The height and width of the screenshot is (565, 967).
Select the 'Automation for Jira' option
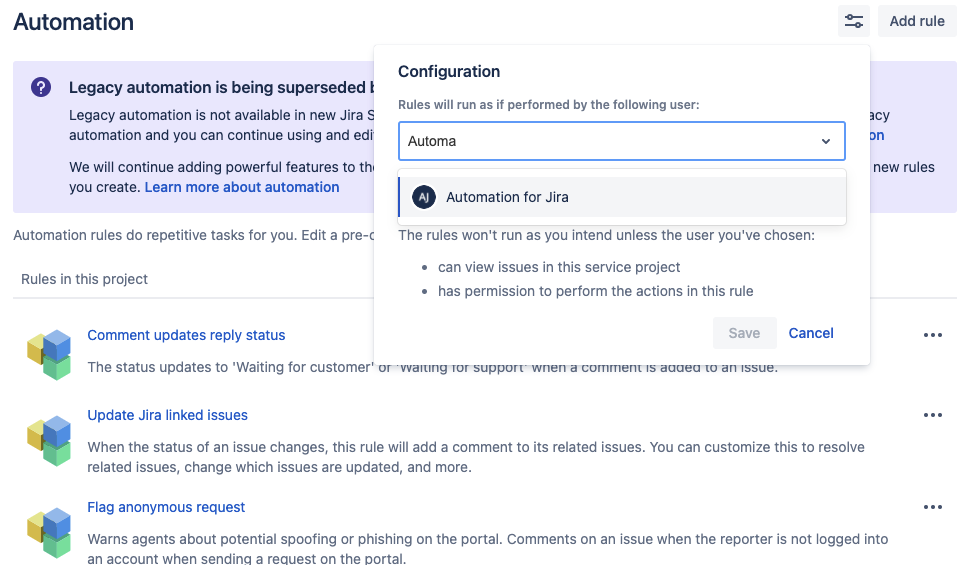coord(622,197)
